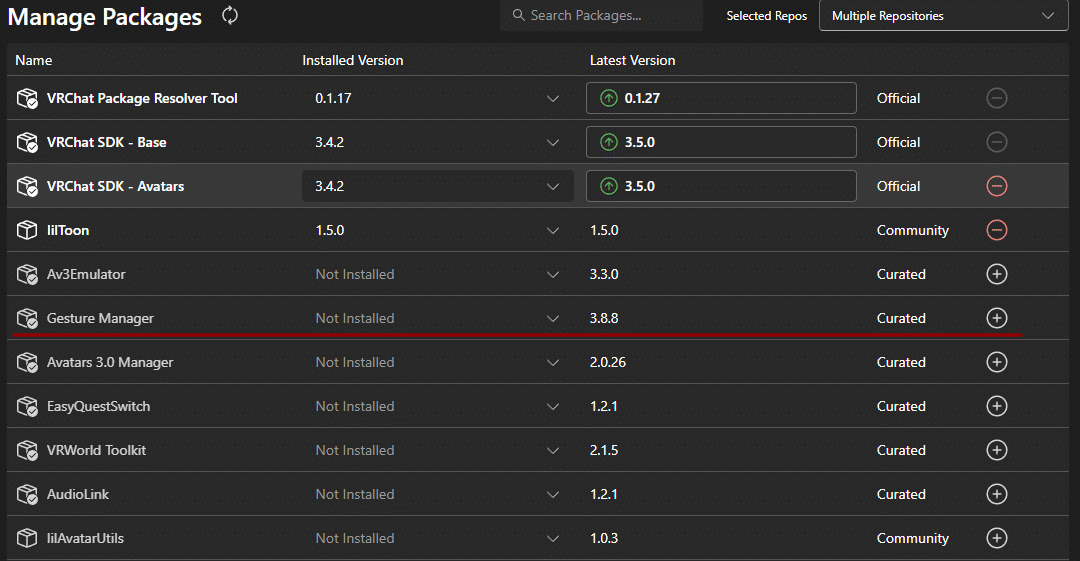Click package icon beside Gesture Manager
1080x561 pixels.
click(27, 318)
